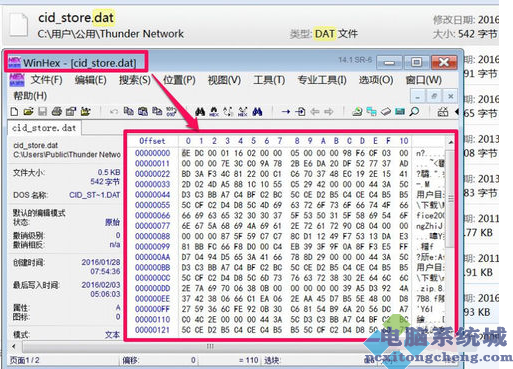Restore the inner document window
Viewport: 513px width, 369px height.
[x=434, y=97]
